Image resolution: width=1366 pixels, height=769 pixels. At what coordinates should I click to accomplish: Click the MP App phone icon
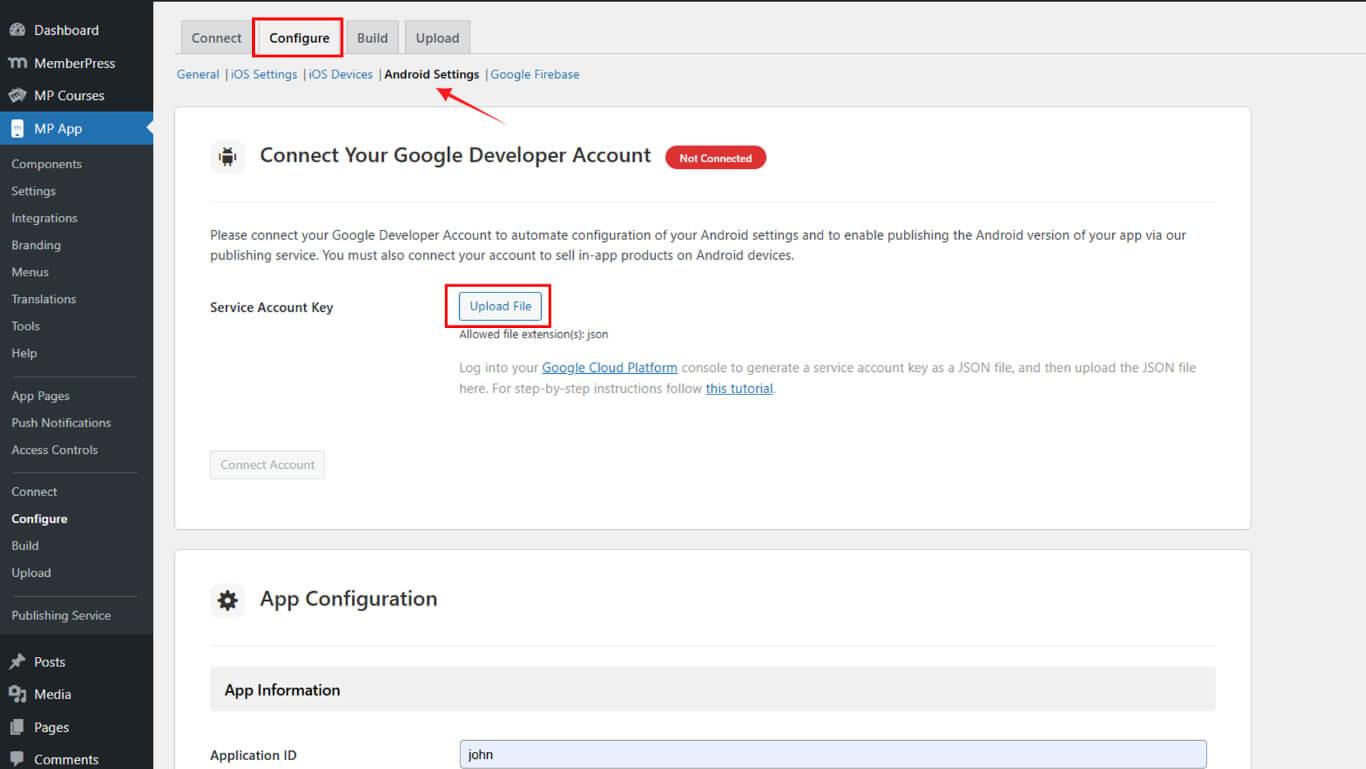[17, 129]
